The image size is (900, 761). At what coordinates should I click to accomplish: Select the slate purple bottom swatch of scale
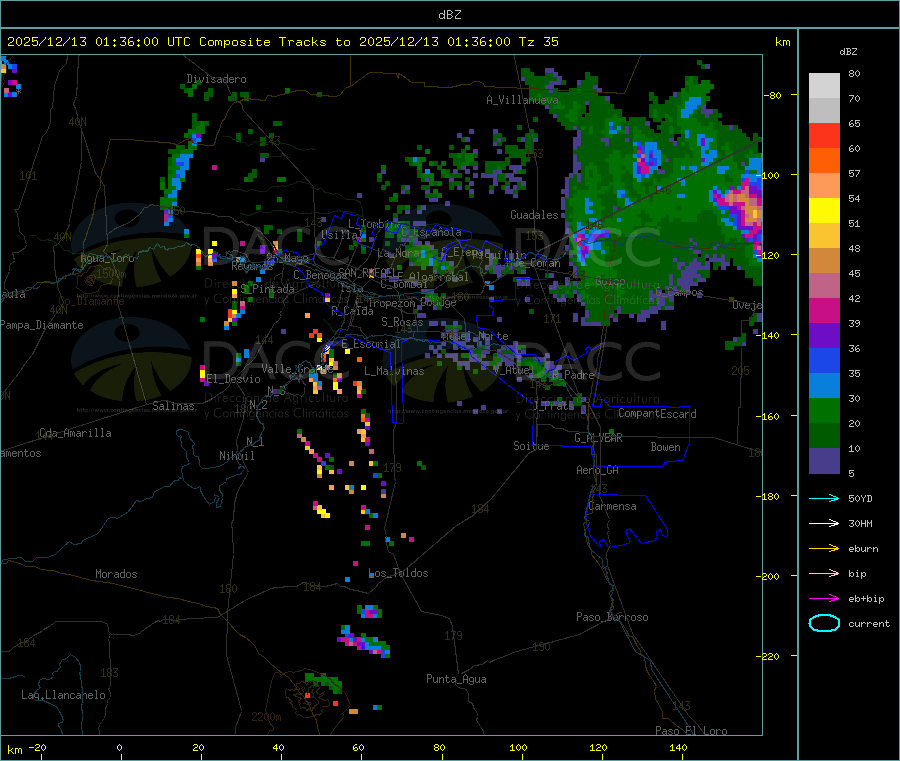824,461
